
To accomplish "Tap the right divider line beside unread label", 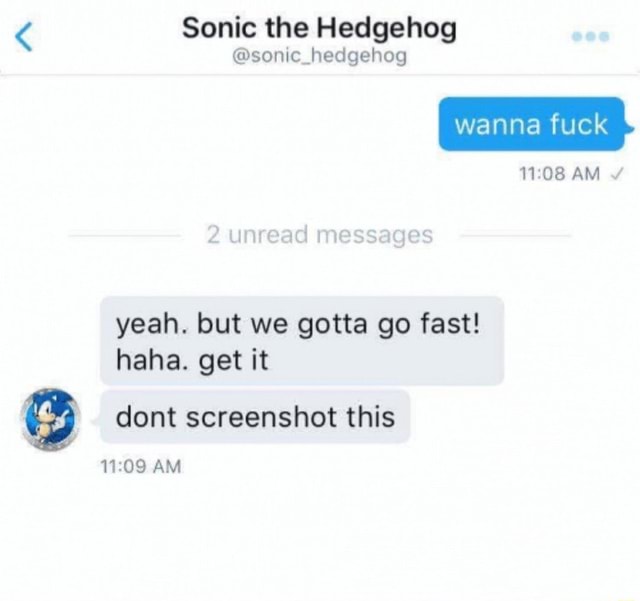I will coord(516,236).
